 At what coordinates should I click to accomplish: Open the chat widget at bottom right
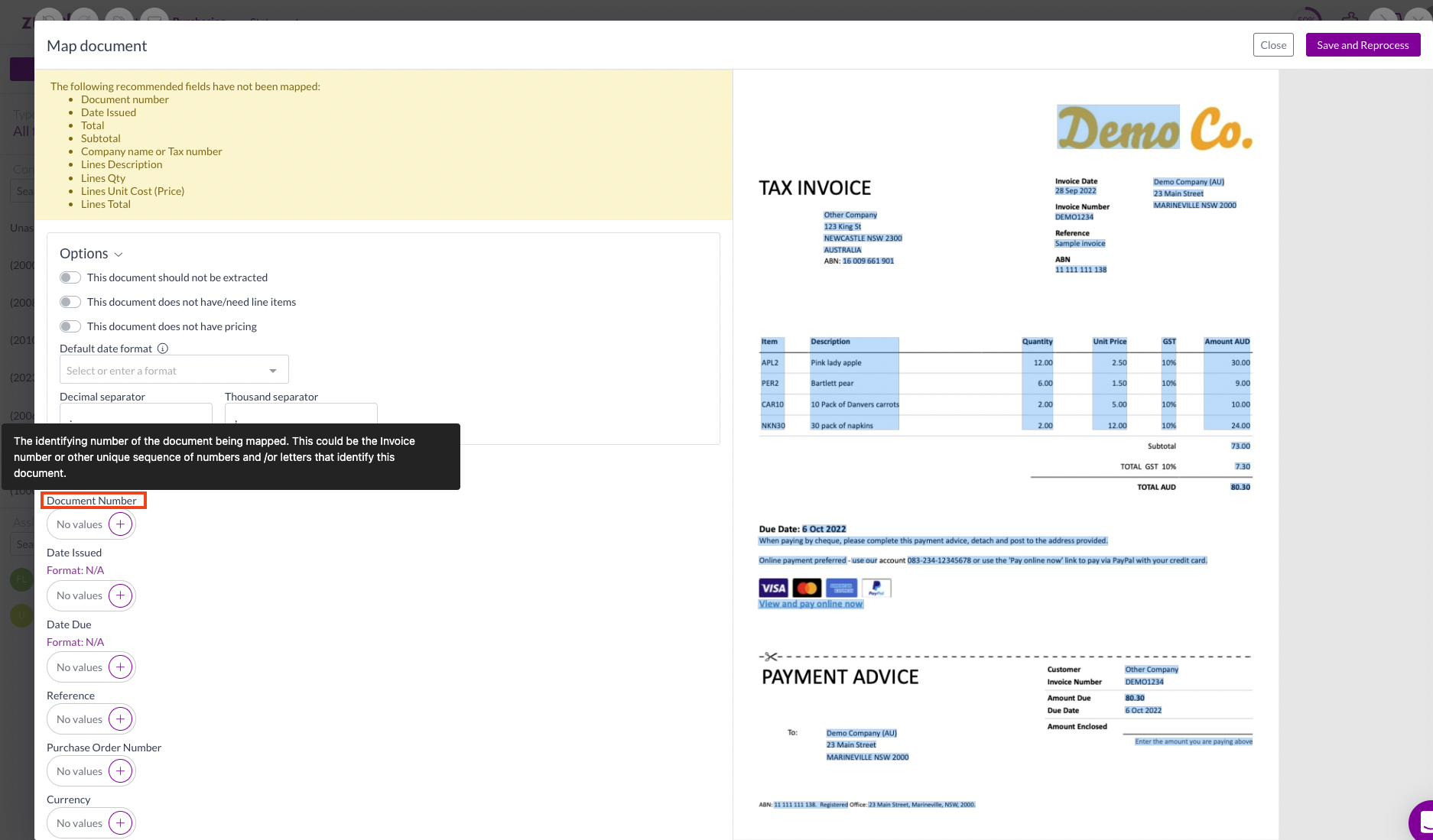tap(1422, 822)
